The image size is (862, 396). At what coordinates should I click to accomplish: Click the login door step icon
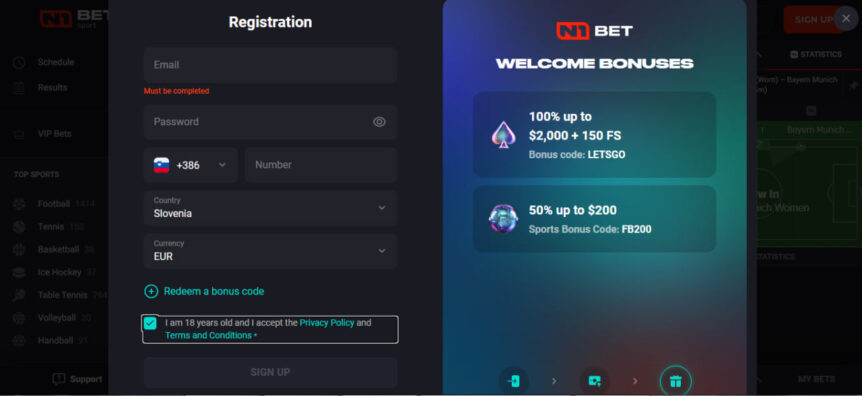tap(514, 381)
